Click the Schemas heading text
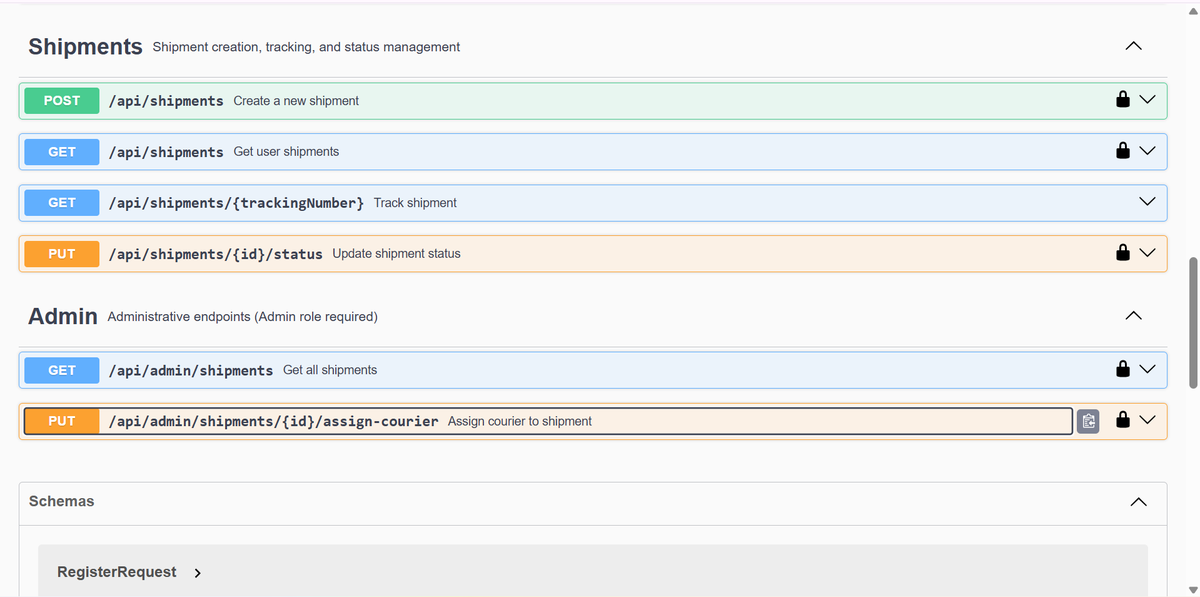 point(61,501)
